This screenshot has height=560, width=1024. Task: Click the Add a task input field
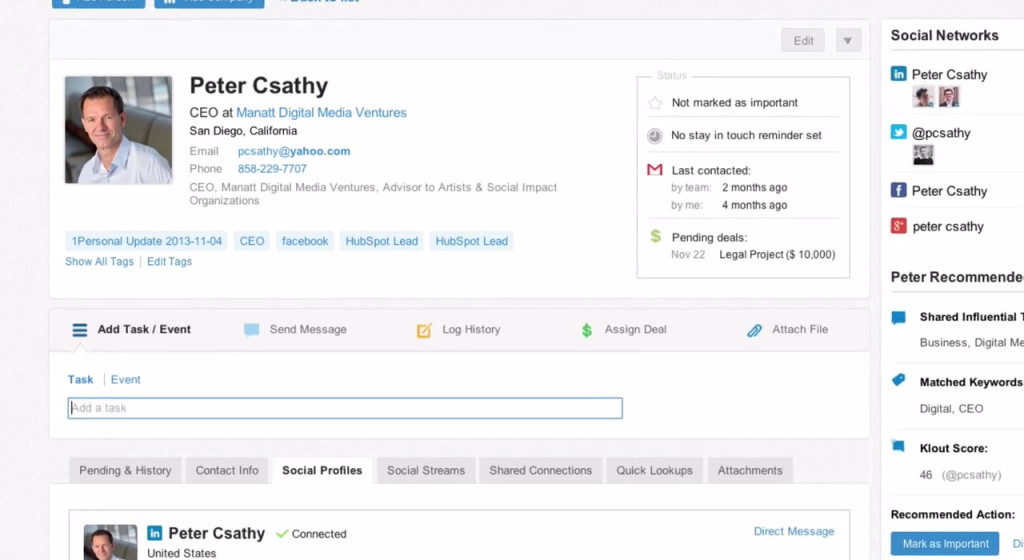(345, 408)
